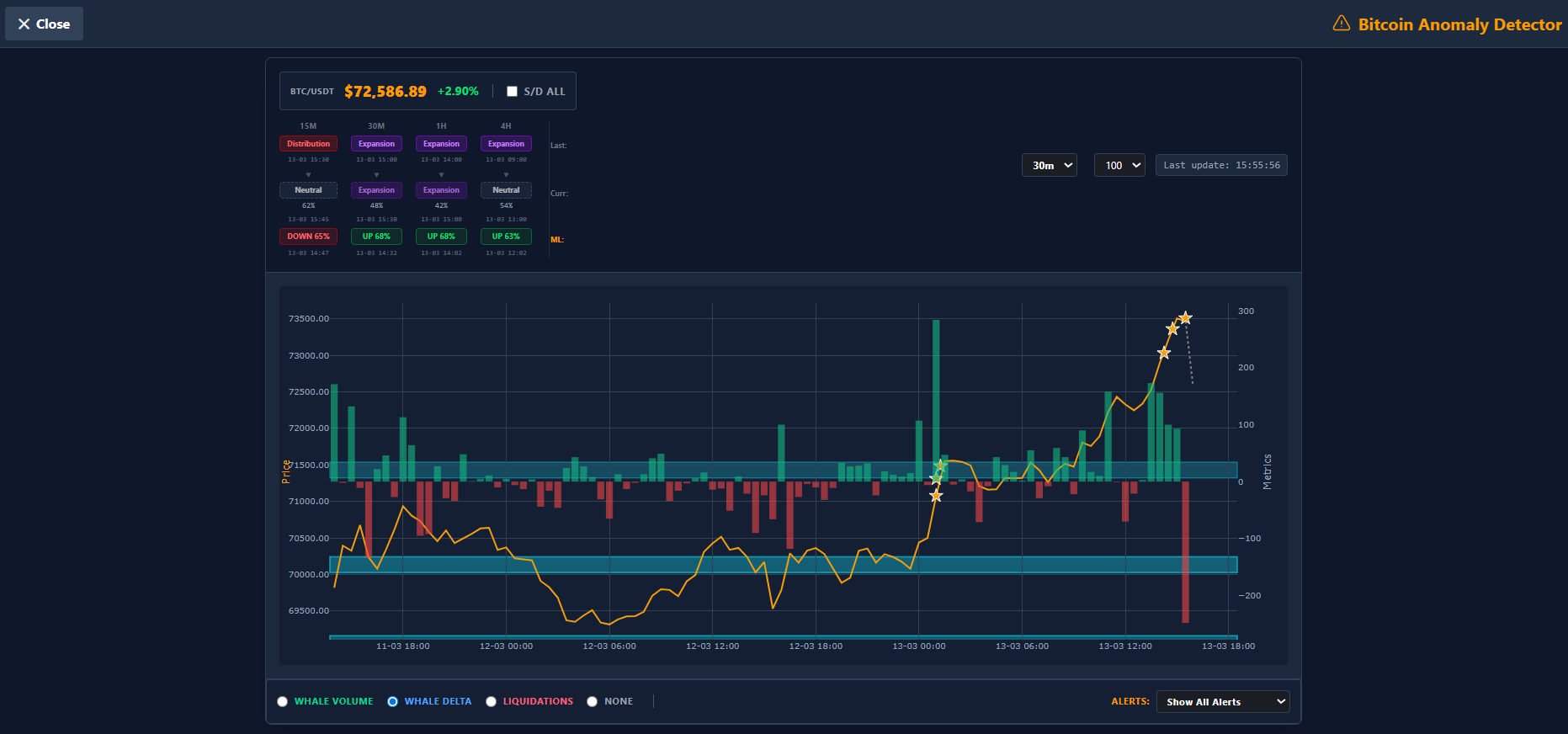This screenshot has height=734, width=1568.
Task: Open the 100 candle count dropdown
Action: point(1119,166)
